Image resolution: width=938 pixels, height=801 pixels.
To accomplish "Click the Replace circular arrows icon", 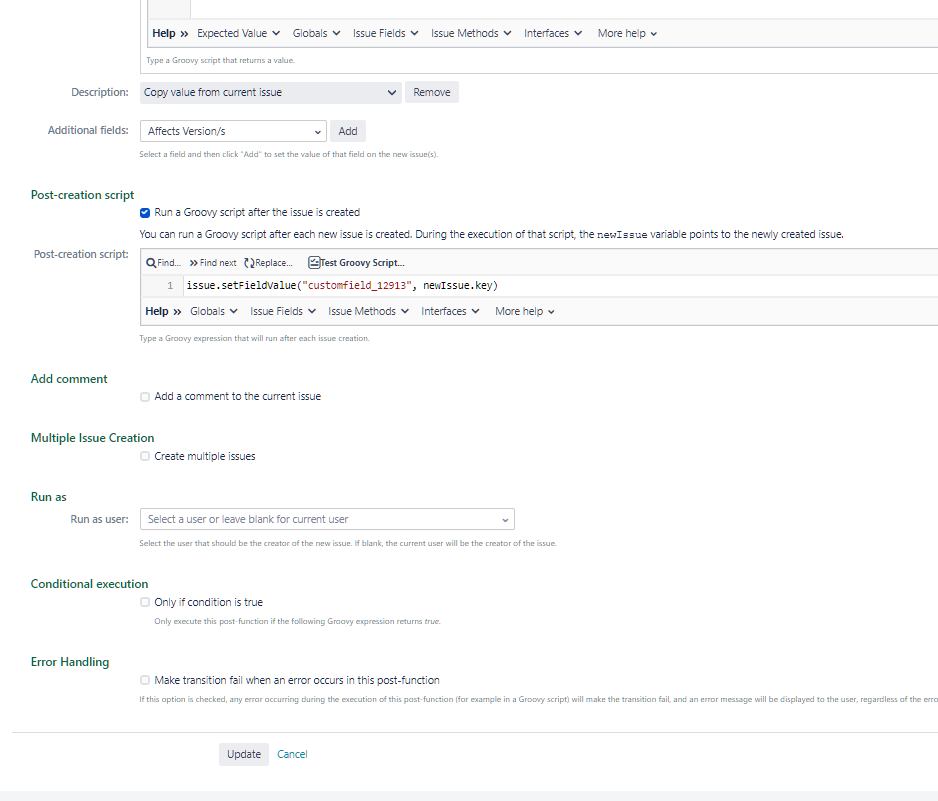I will [x=249, y=263].
